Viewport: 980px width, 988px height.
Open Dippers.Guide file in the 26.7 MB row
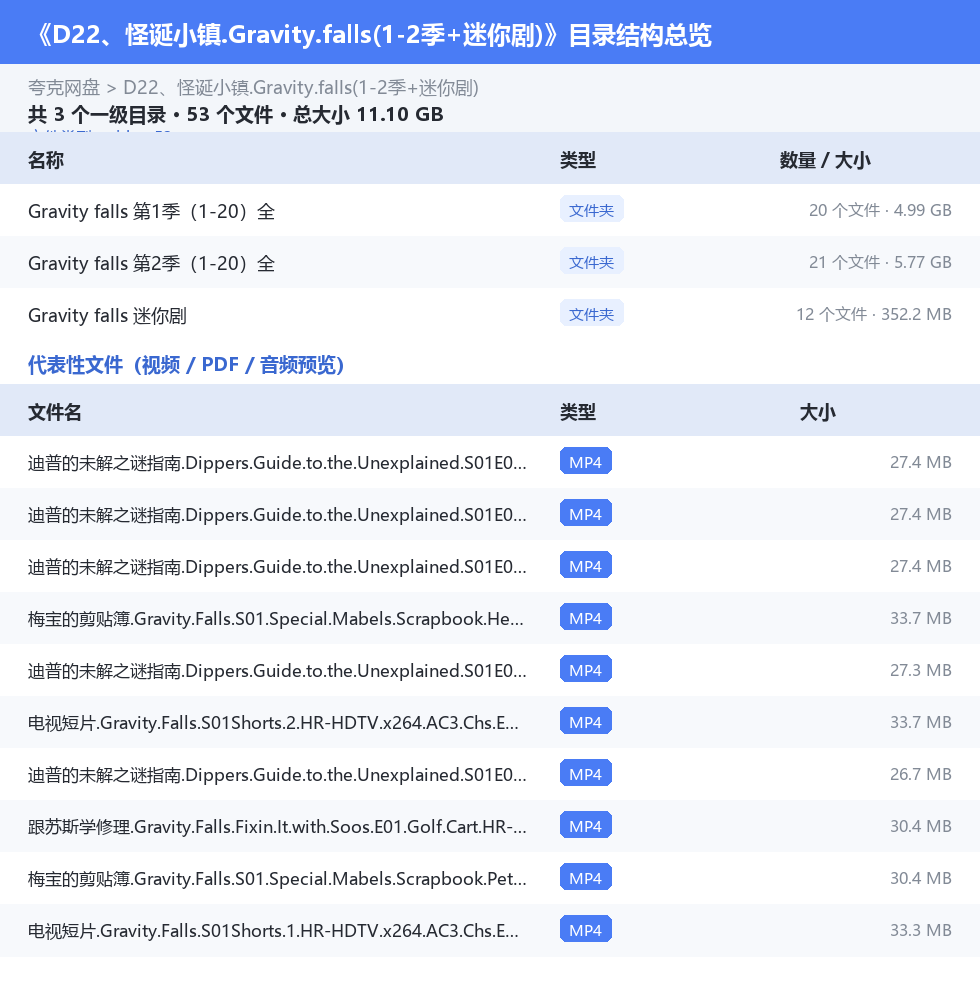(x=277, y=775)
